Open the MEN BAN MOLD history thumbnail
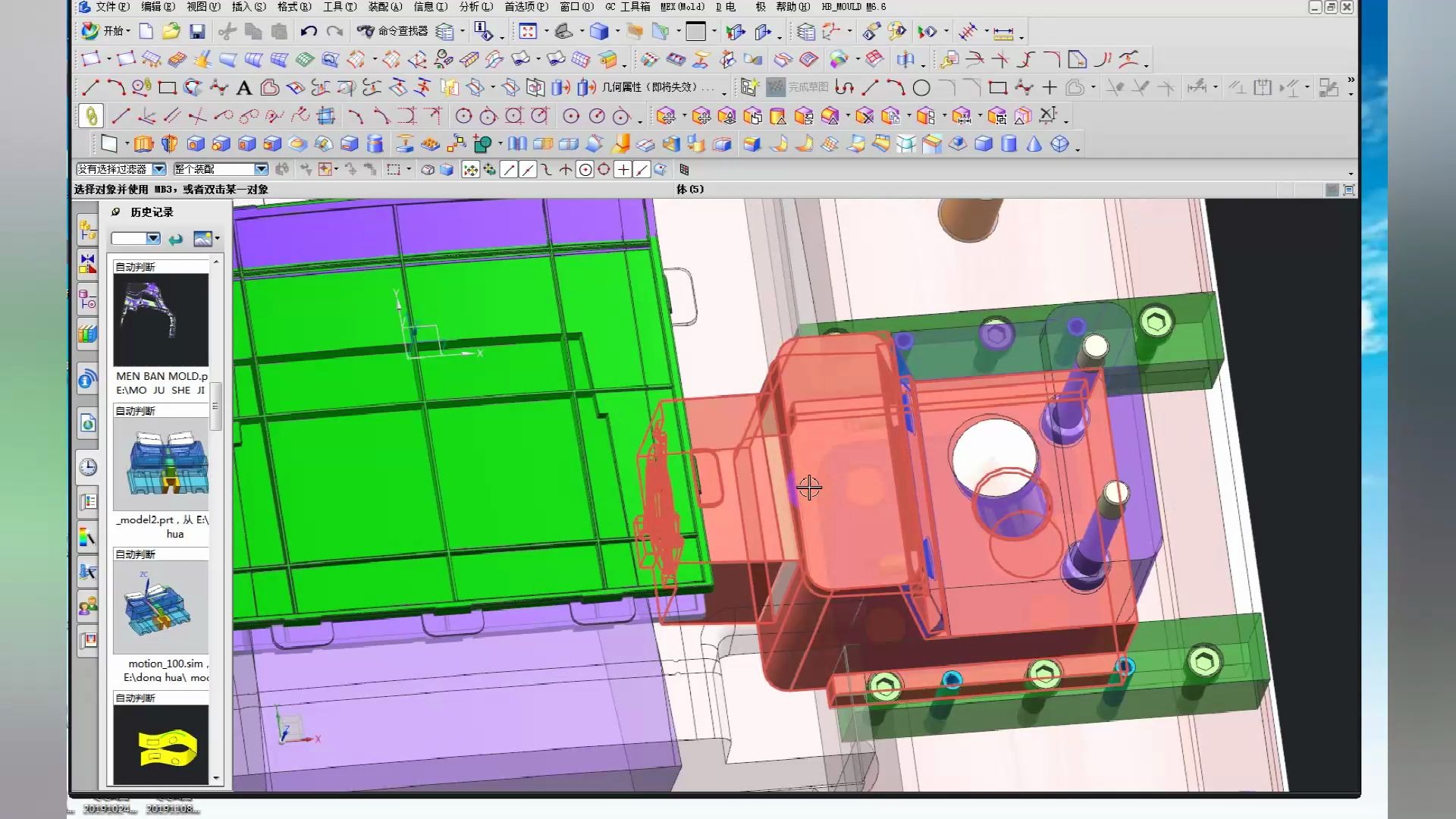This screenshot has height=819, width=1456. (161, 320)
